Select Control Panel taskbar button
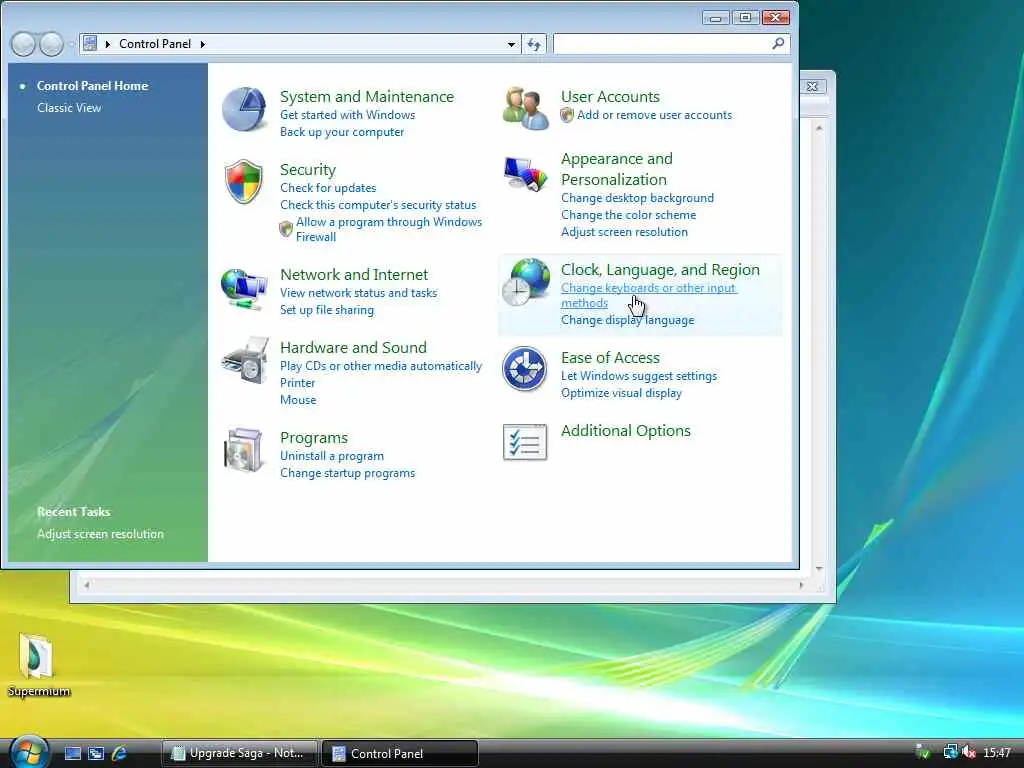1024x768 pixels. pyautogui.click(x=400, y=753)
